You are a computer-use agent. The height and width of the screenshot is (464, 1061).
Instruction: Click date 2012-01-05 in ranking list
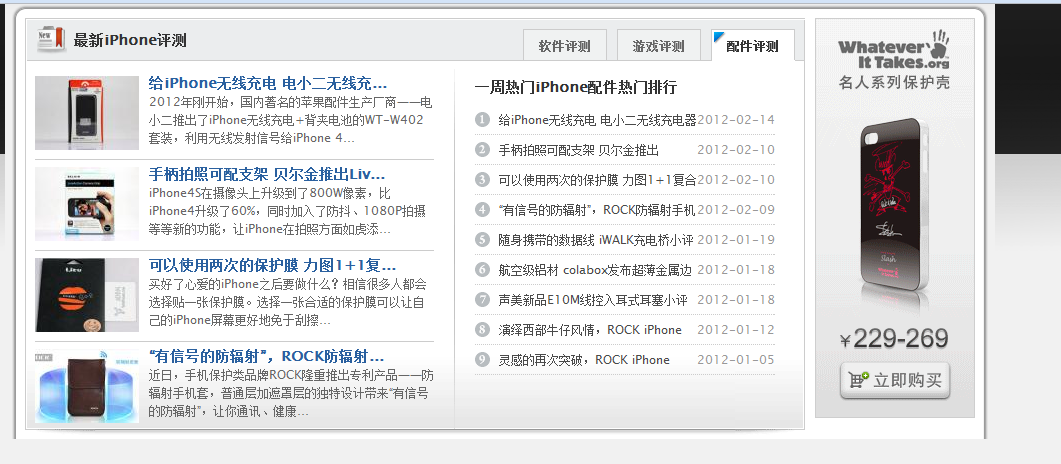pyautogui.click(x=736, y=359)
